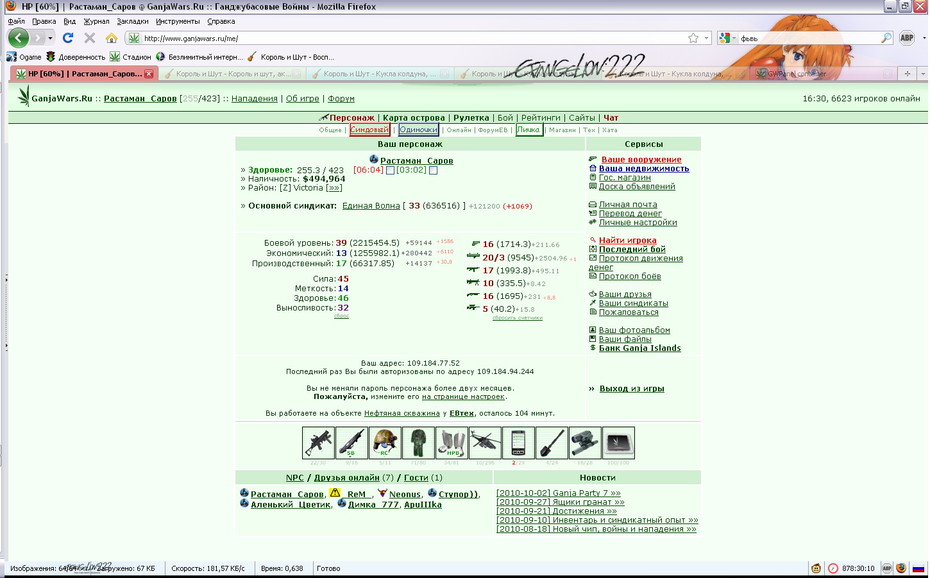Open the assault rifle equipment slot
The image size is (930, 578).
[318, 443]
